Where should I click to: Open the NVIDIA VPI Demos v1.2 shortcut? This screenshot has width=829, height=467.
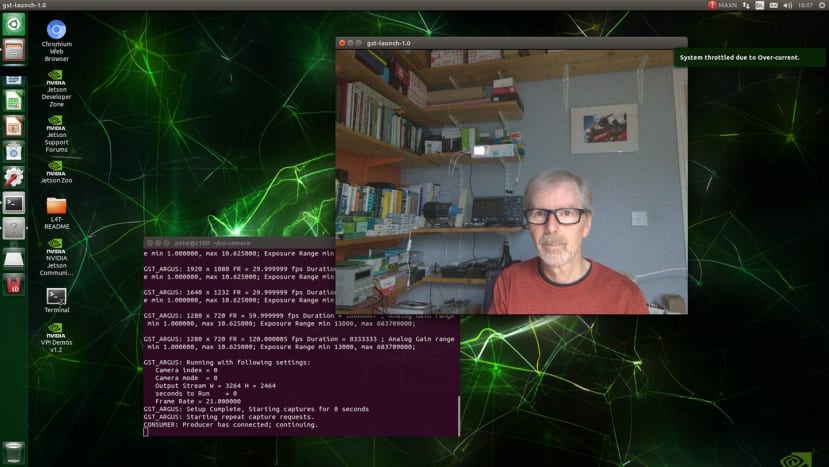[x=57, y=337]
